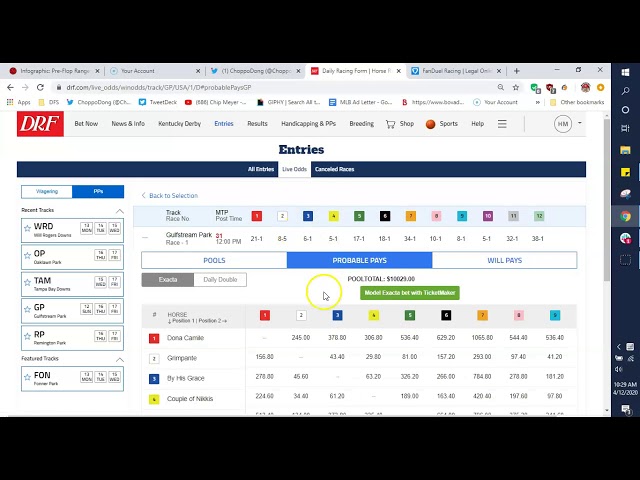Viewport: 640px width, 480px height.
Task: Select the Exacta bet type toggle
Action: pos(168,280)
